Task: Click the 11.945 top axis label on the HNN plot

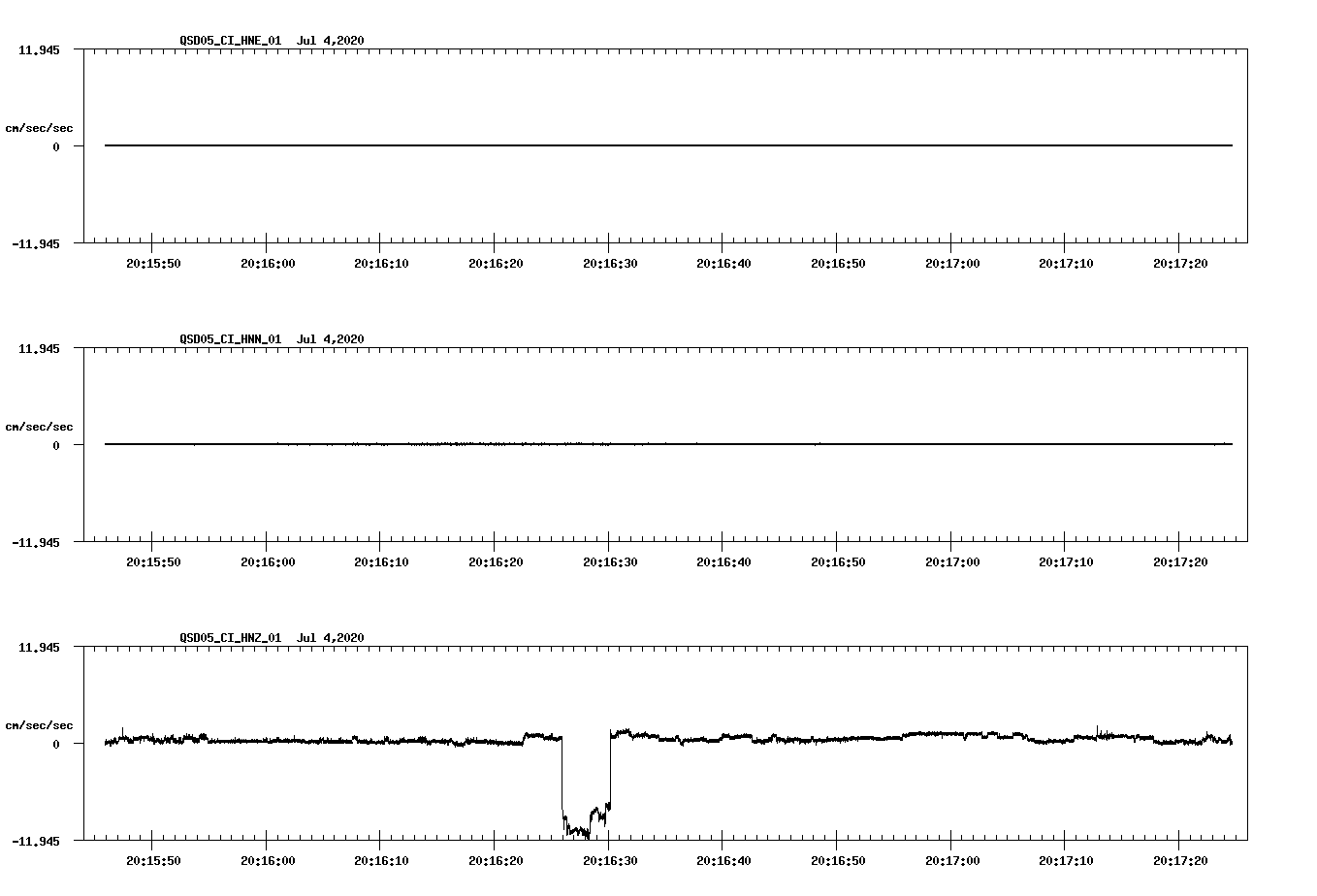Action: 39,349
